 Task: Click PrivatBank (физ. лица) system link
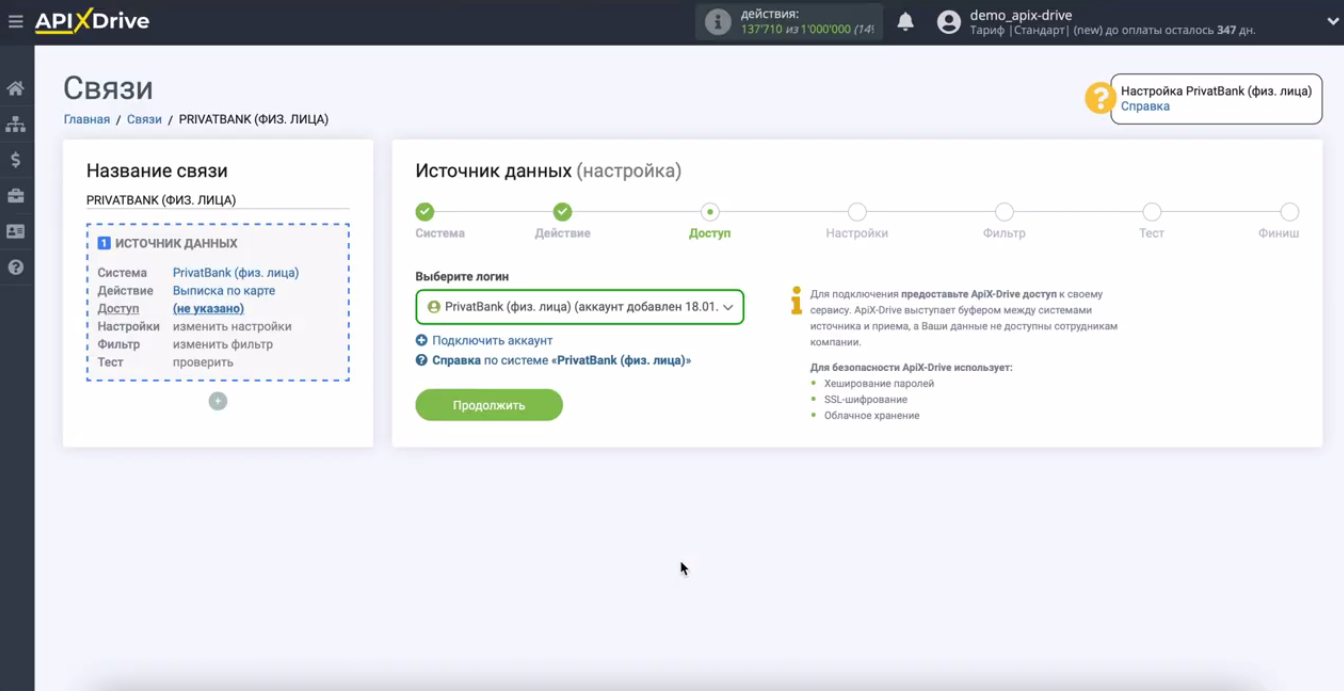click(x=236, y=272)
